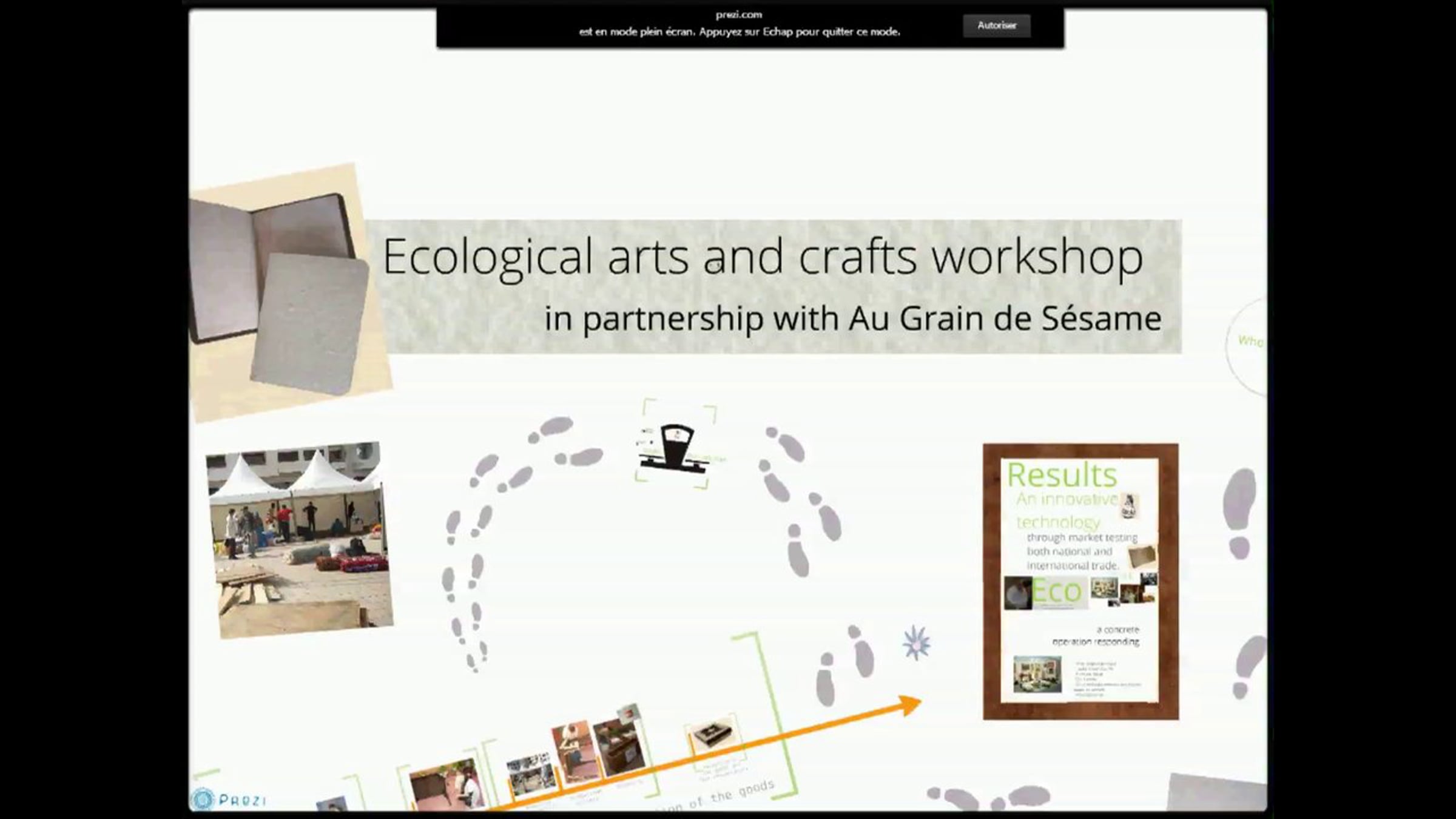Click the building photo inside Results poster

[1037, 674]
